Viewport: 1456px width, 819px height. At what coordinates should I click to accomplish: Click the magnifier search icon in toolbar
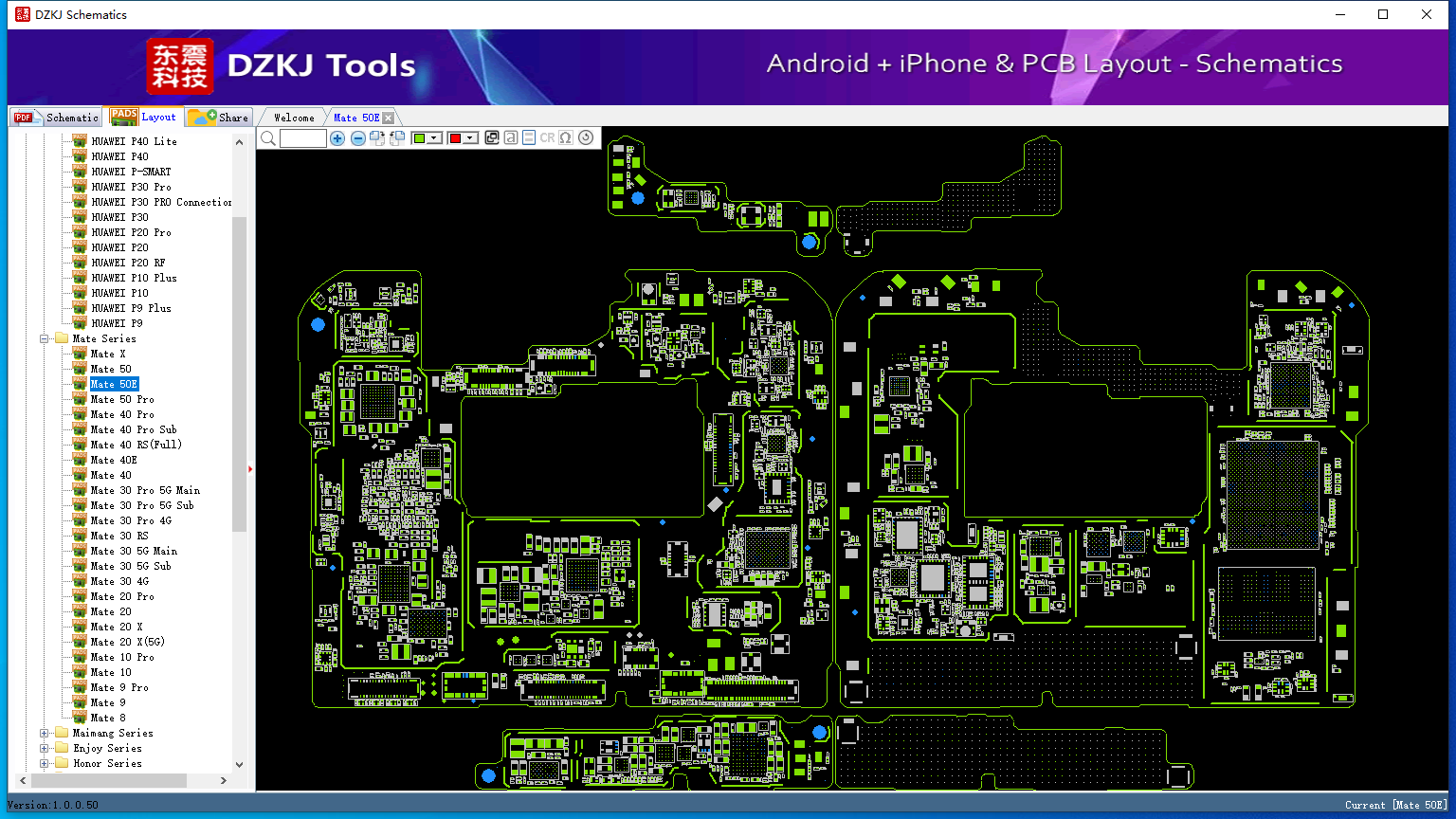pyautogui.click(x=268, y=138)
